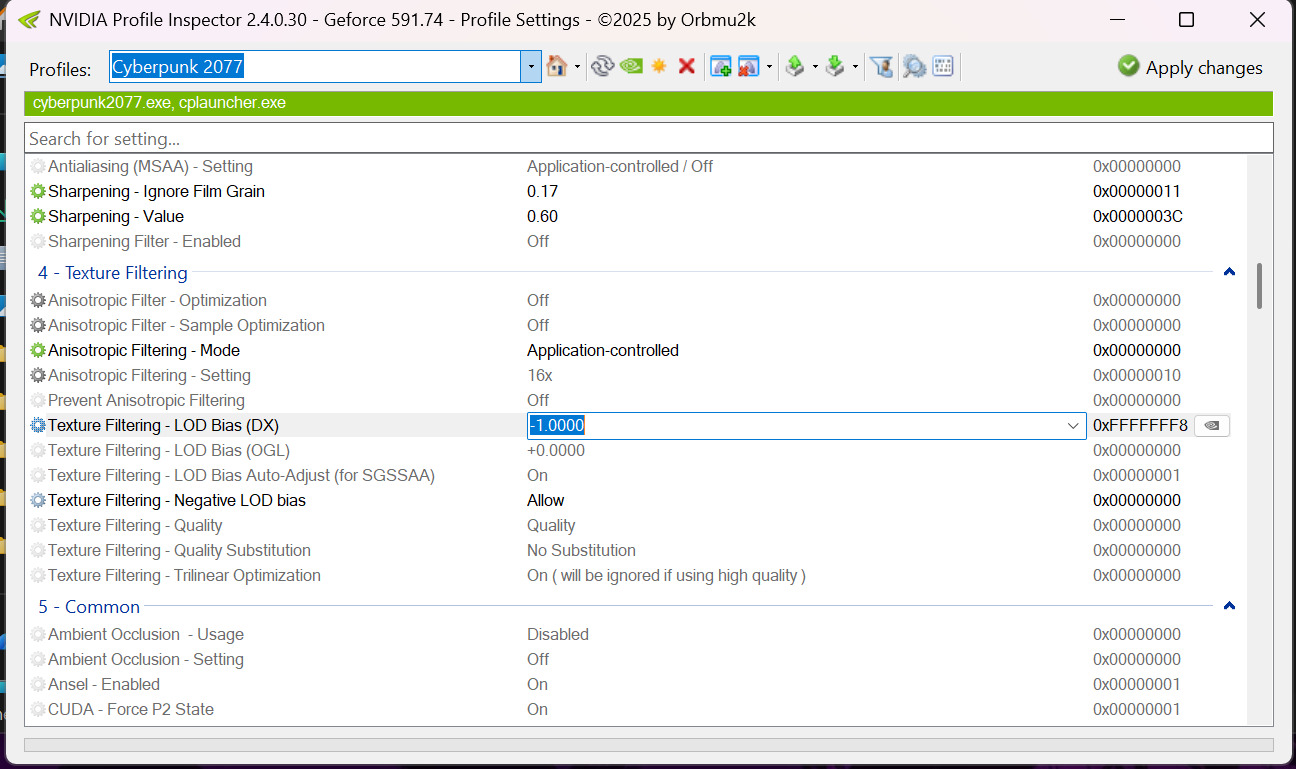Click the import profiles green down-arrow icon
This screenshot has height=769, width=1296.
835,67
